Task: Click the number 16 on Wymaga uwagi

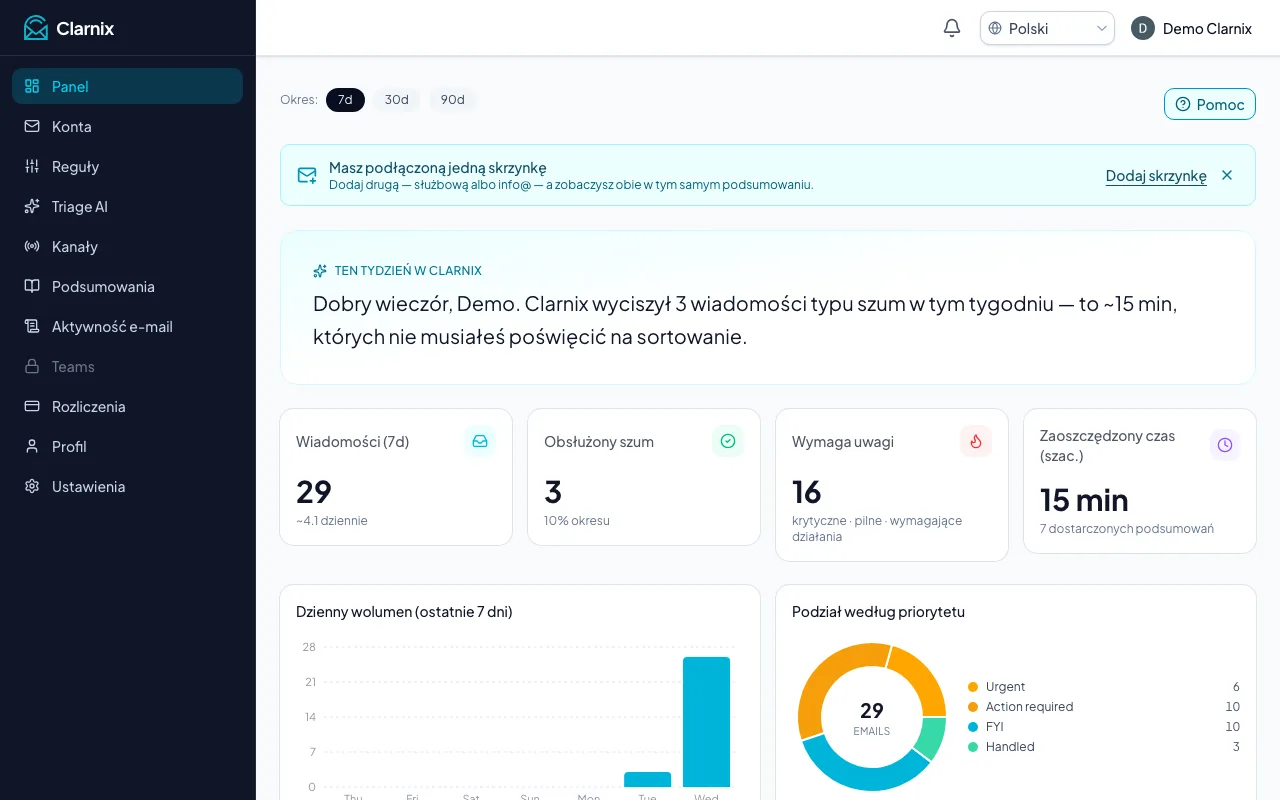Action: [x=806, y=492]
